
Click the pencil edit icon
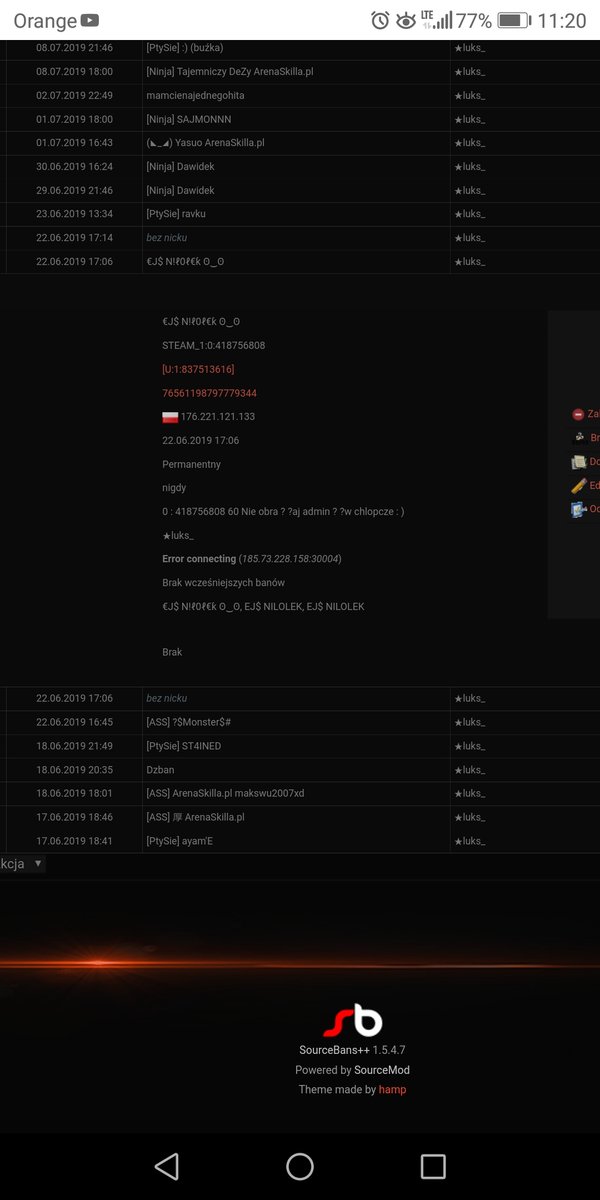pyautogui.click(x=578, y=486)
